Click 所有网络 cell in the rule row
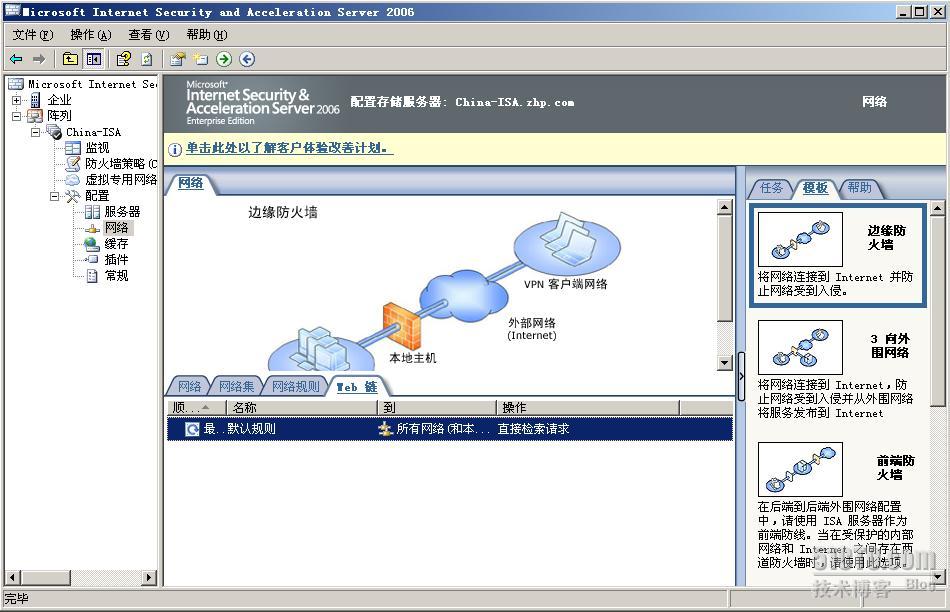 tap(435, 429)
